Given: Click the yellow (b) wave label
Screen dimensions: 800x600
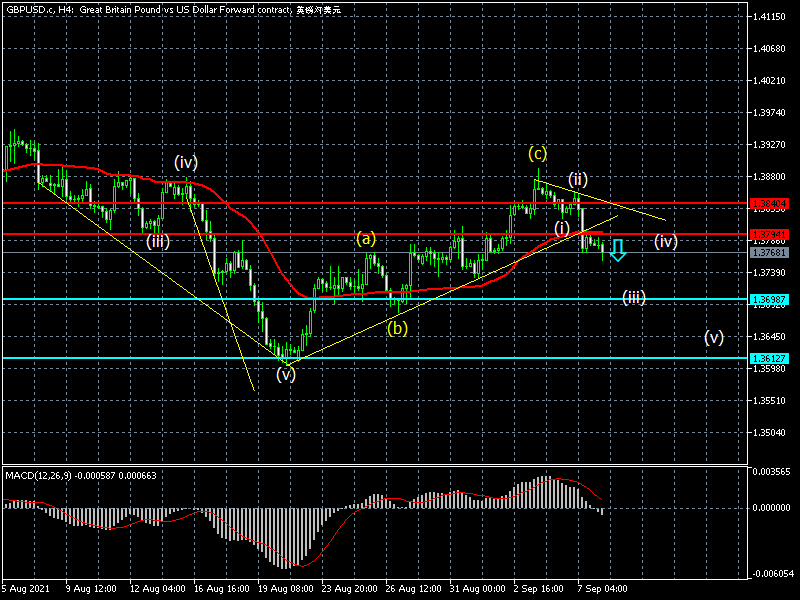Looking at the screenshot, I should click(397, 327).
